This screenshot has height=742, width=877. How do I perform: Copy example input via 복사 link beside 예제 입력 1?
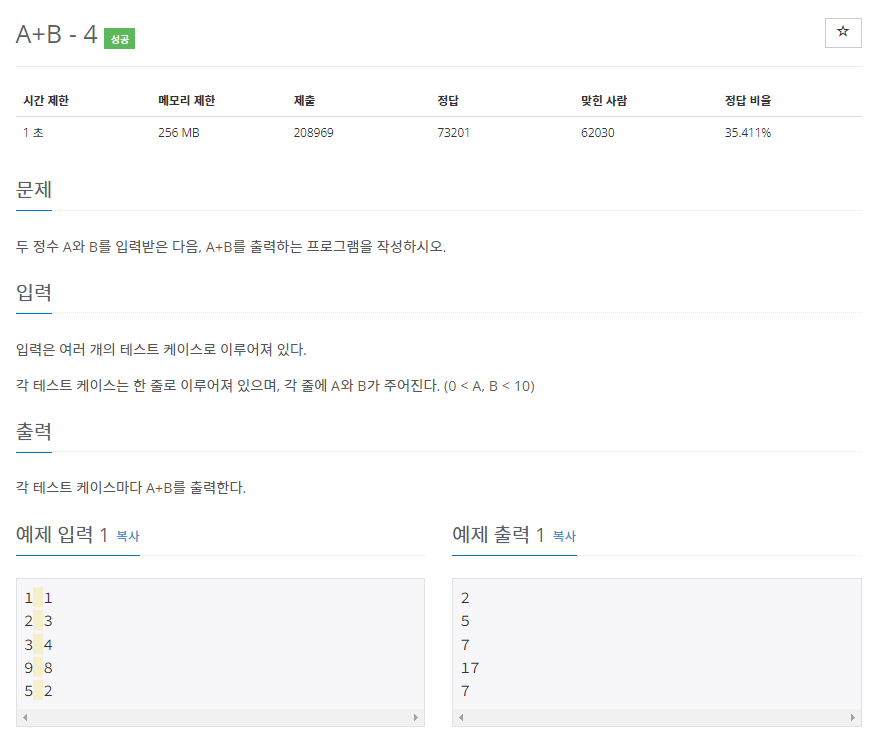coord(128,536)
